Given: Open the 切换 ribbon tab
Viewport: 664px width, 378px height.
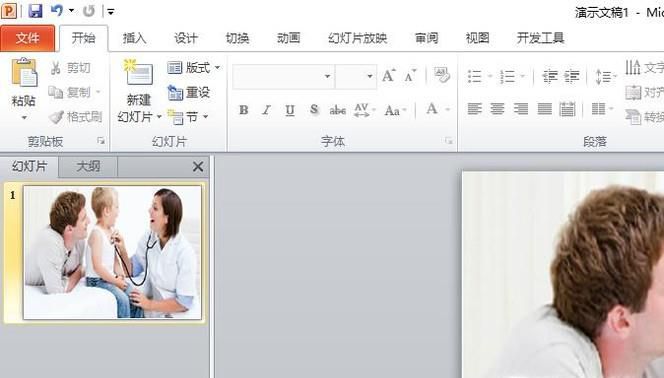Looking at the screenshot, I should tap(237, 38).
